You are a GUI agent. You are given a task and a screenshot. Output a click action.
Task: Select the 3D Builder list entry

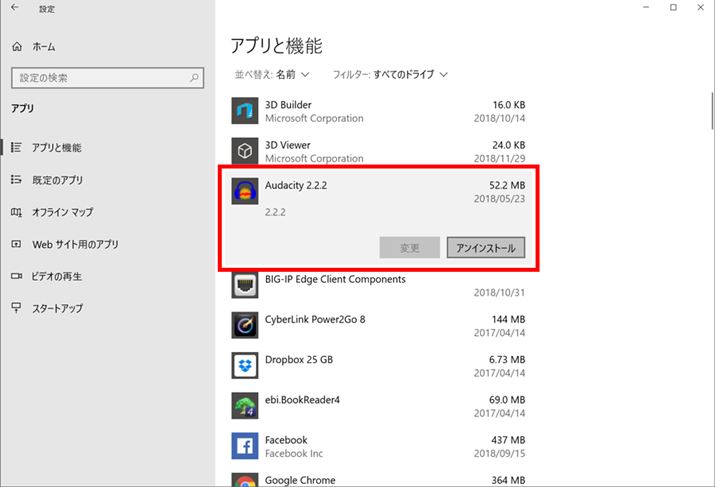coord(378,111)
